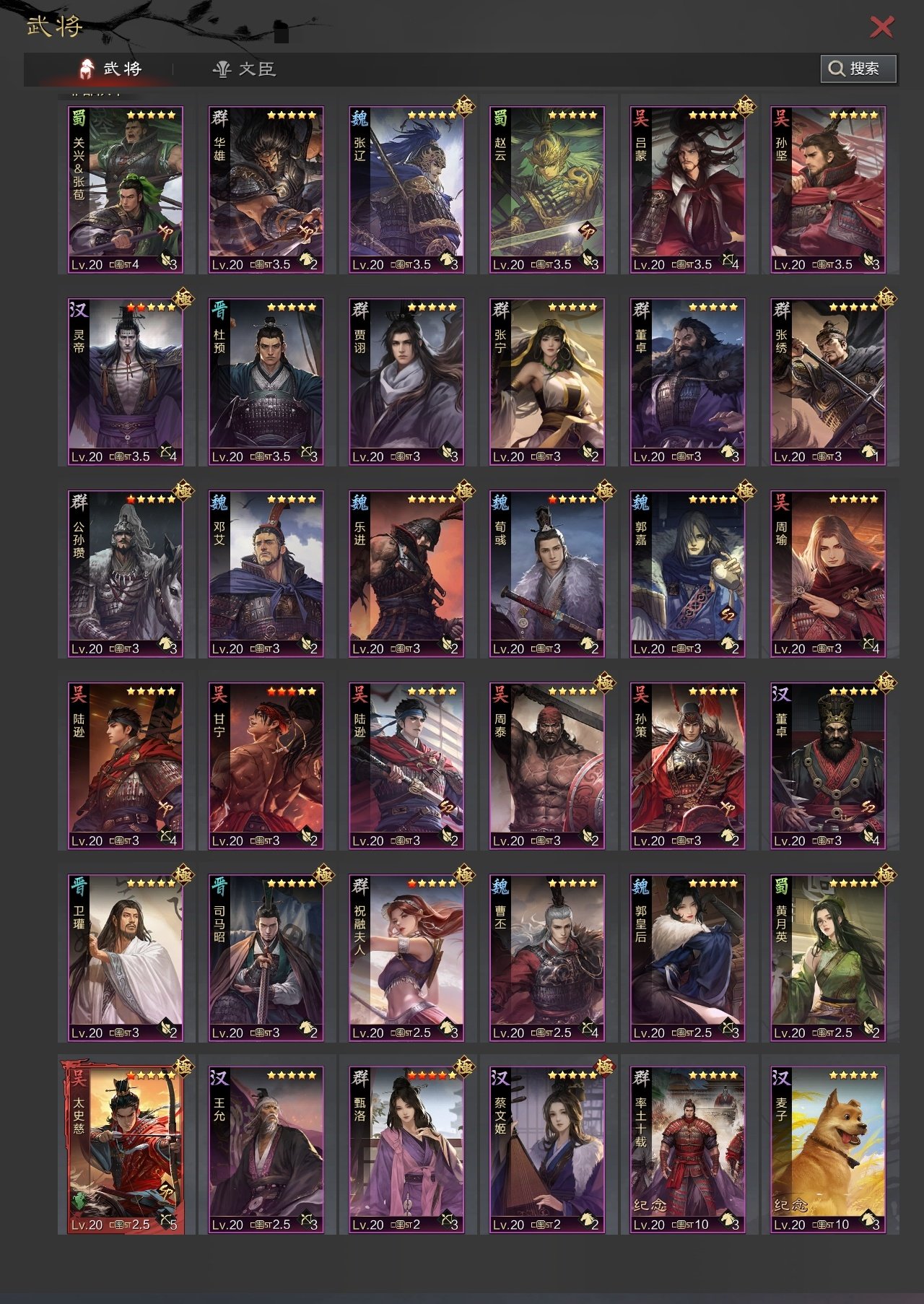Select the 率土十载 commemorative card
This screenshot has height=1304, width=924.
coord(687,1150)
